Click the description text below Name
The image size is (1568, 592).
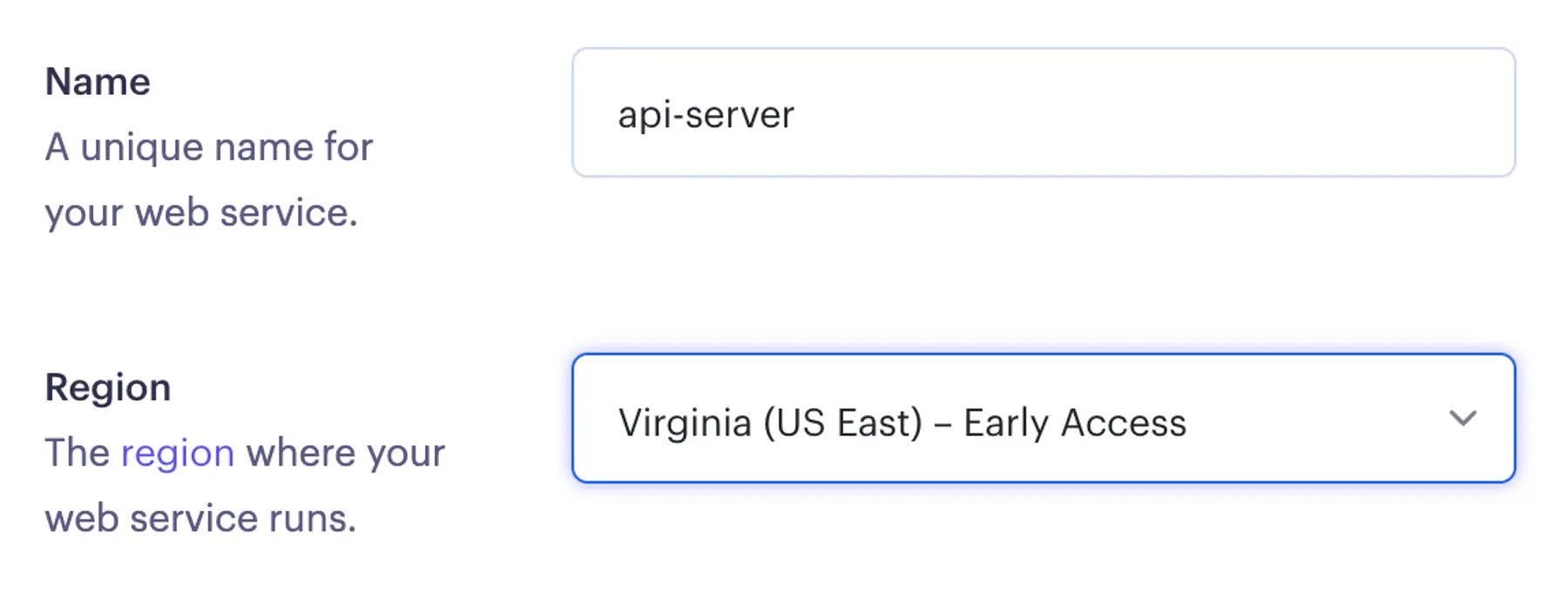point(209,178)
